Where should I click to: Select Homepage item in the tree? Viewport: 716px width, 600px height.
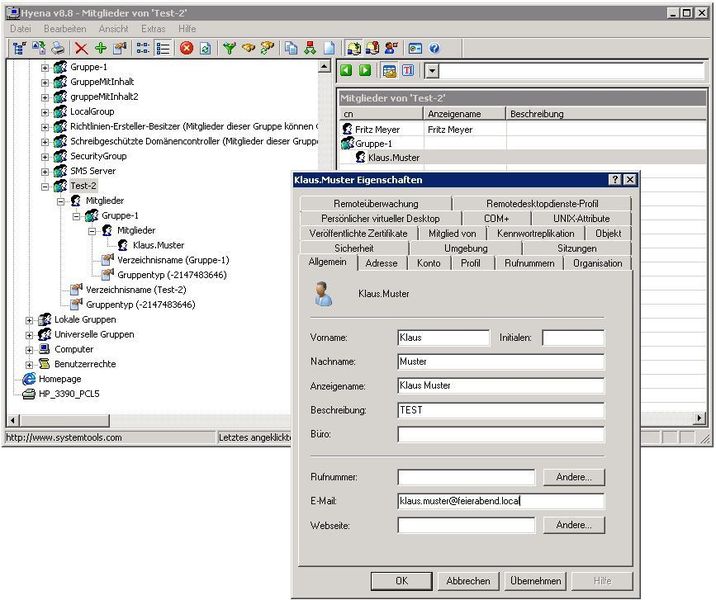click(60, 379)
